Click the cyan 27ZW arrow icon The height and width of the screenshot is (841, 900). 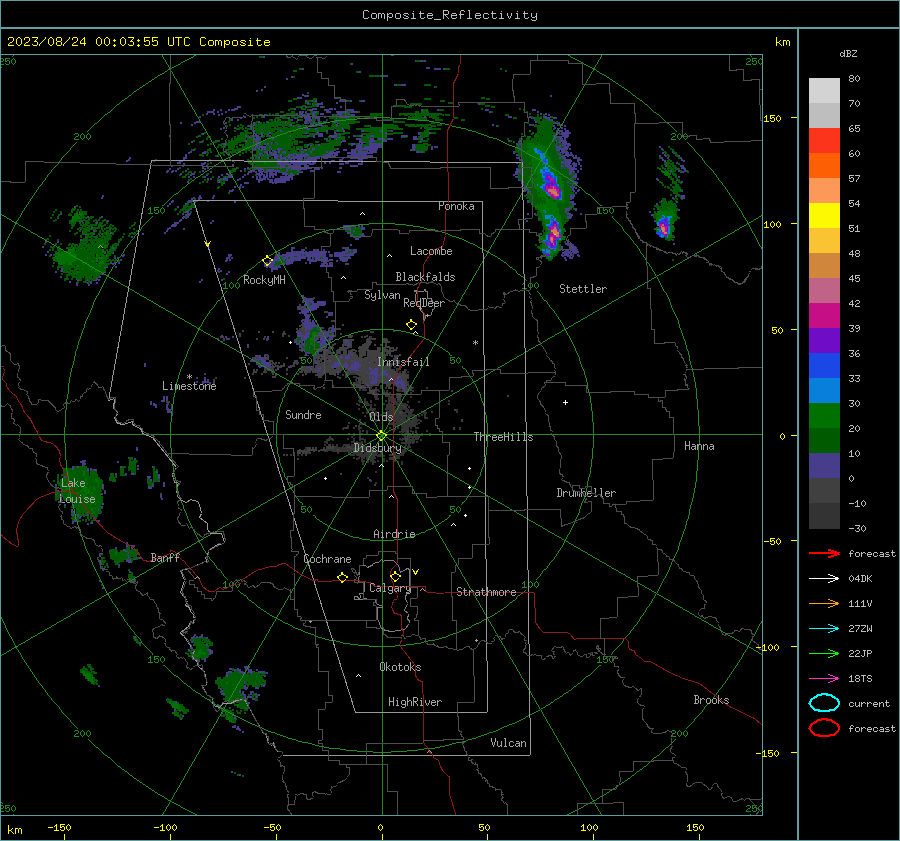(x=824, y=629)
